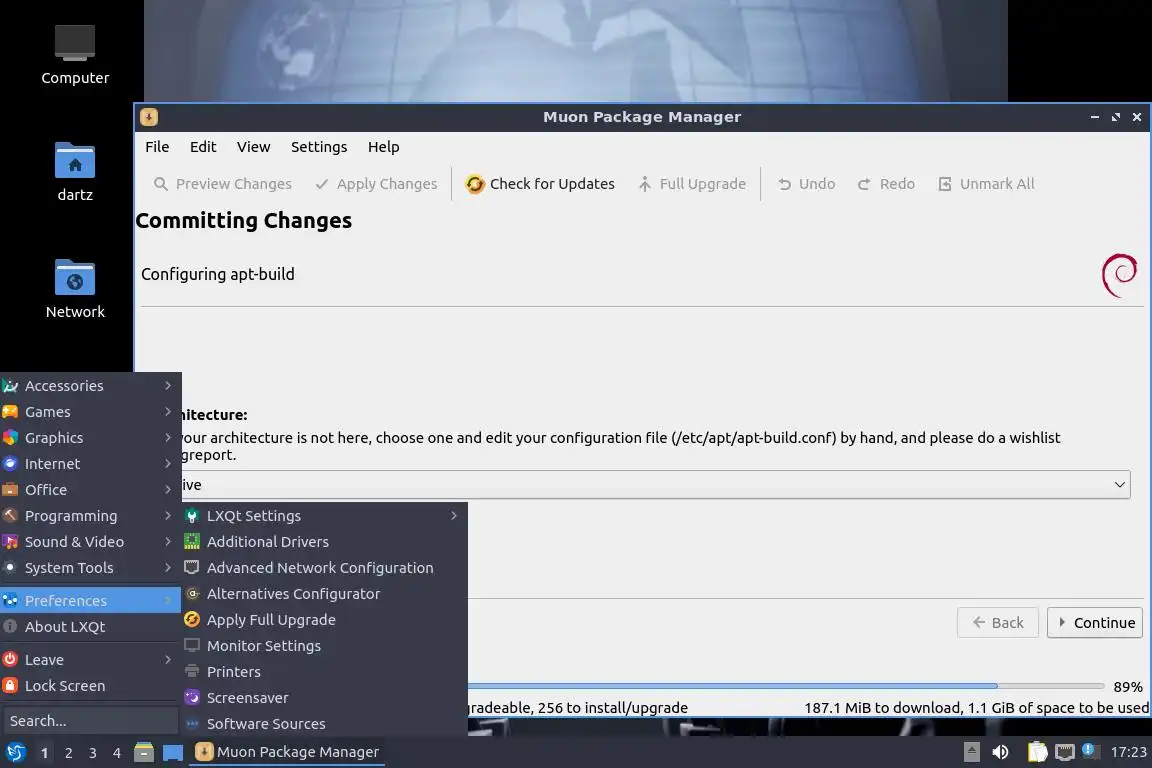Image resolution: width=1152 pixels, height=768 pixels.
Task: Expand the Sound & Video category
Action: tap(90, 542)
